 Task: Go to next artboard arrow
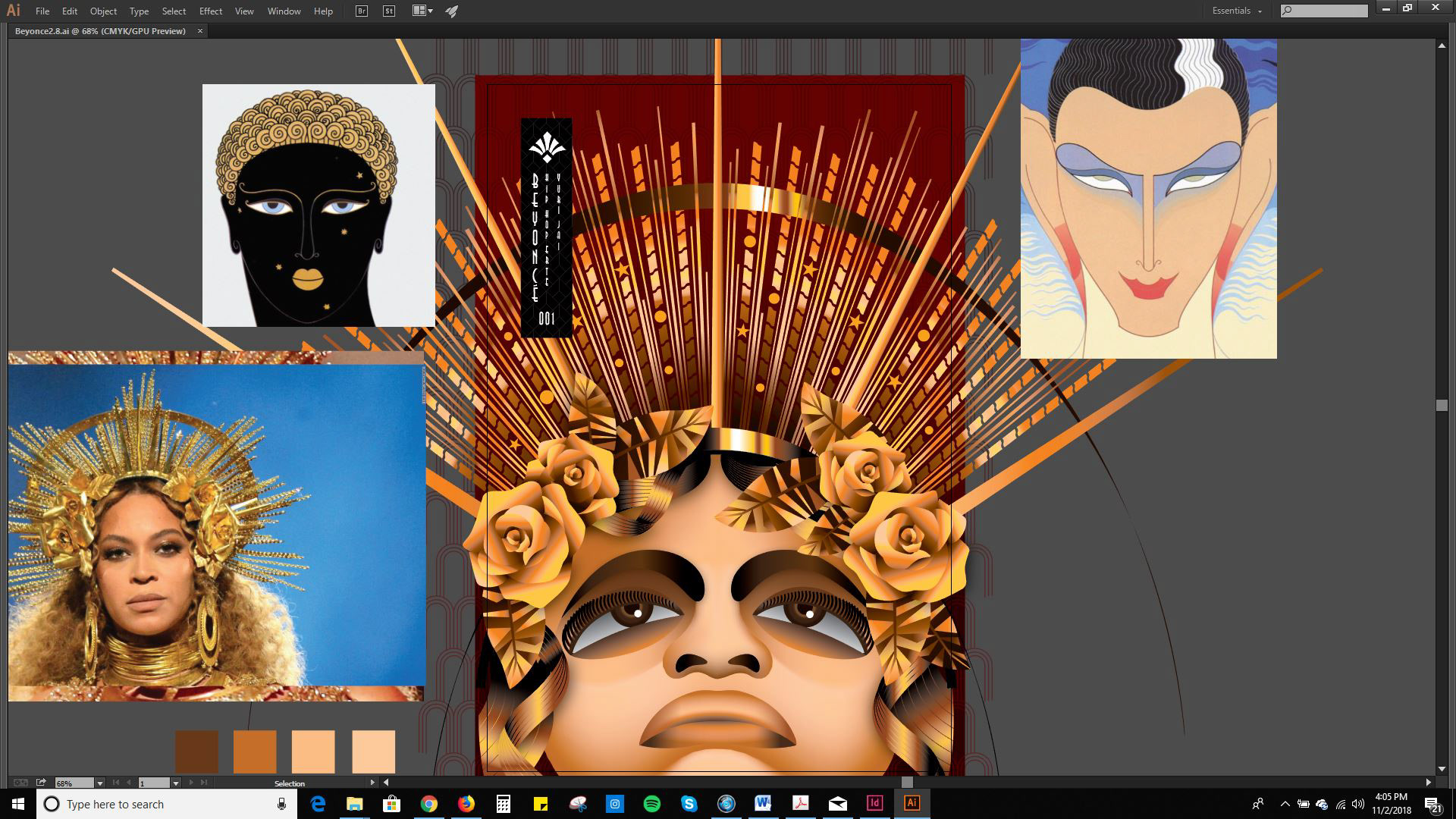pyautogui.click(x=191, y=783)
